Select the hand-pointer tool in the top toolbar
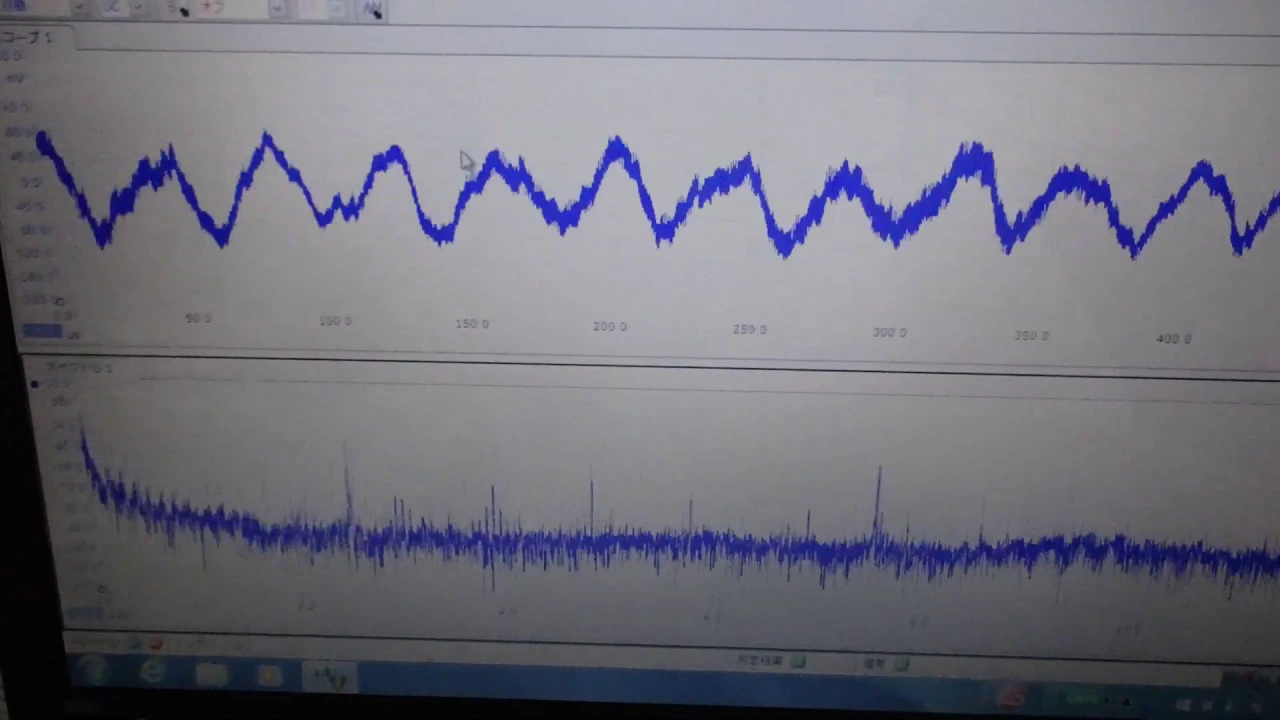This screenshot has height=720, width=1280. 180,8
